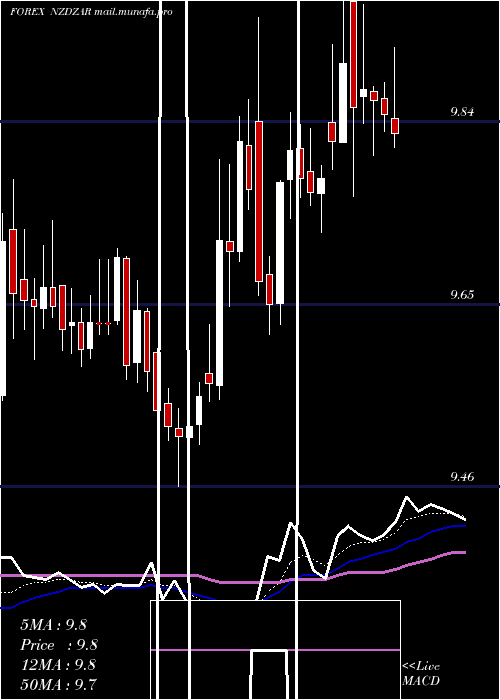Image resolution: width=500 pixels, height=700 pixels.
Task: Click the FOREX NZDZAR chart title
Action: pos(92,12)
